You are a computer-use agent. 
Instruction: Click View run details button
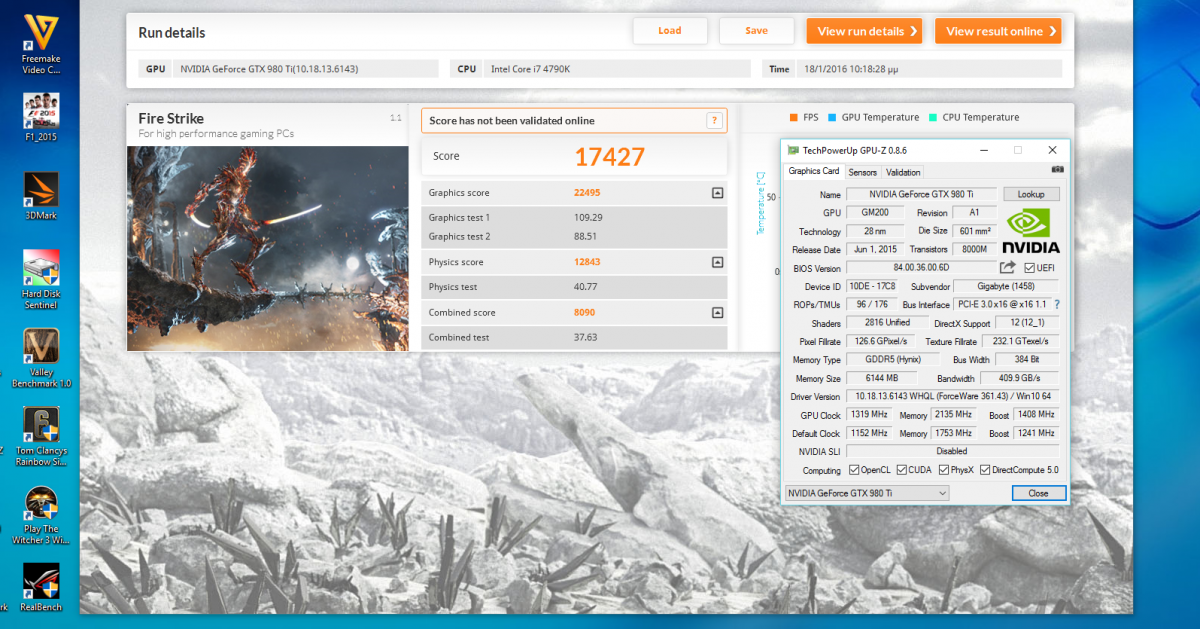tap(865, 31)
